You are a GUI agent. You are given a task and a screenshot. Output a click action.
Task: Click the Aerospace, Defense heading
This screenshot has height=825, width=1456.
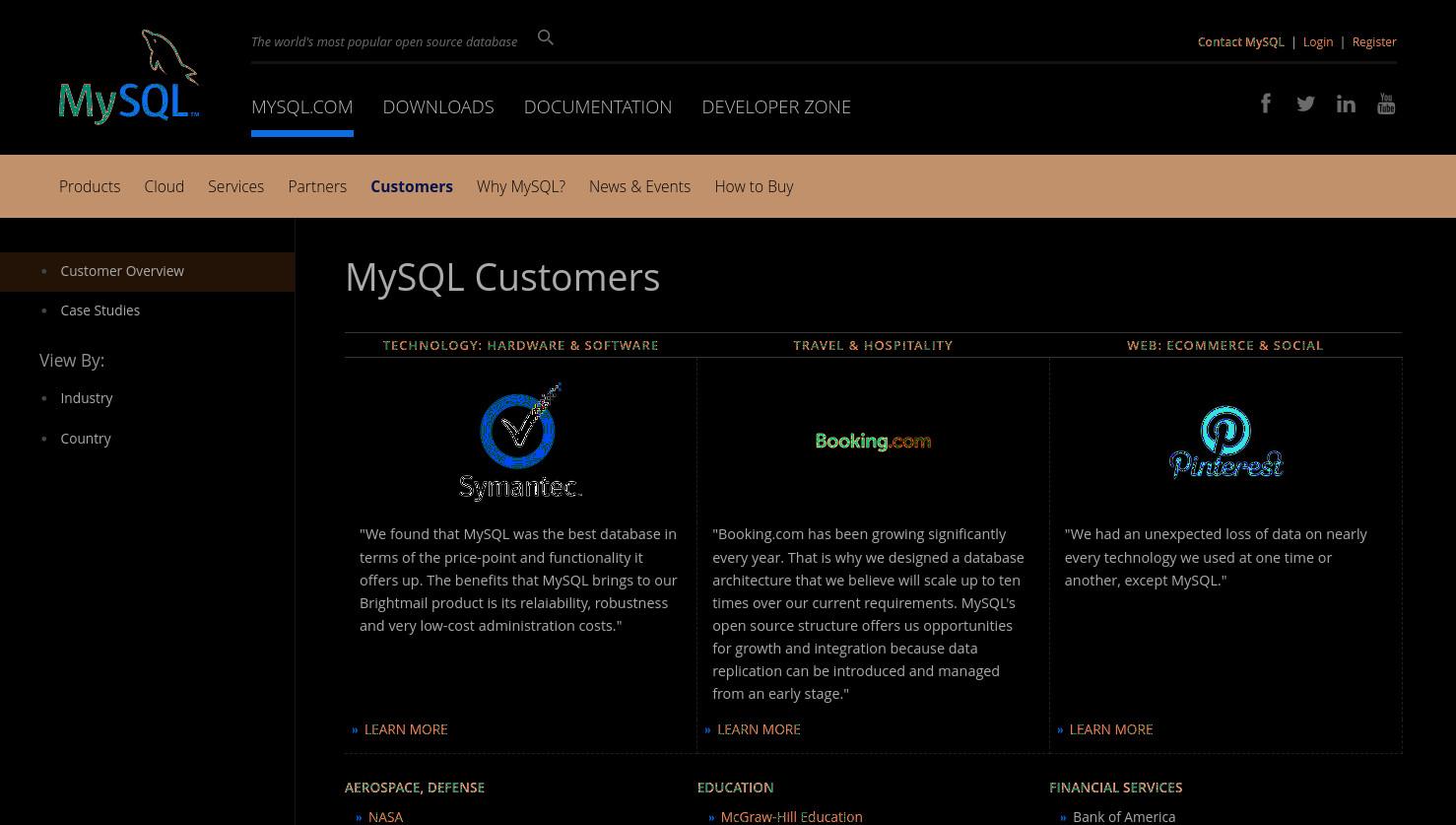coord(415,788)
